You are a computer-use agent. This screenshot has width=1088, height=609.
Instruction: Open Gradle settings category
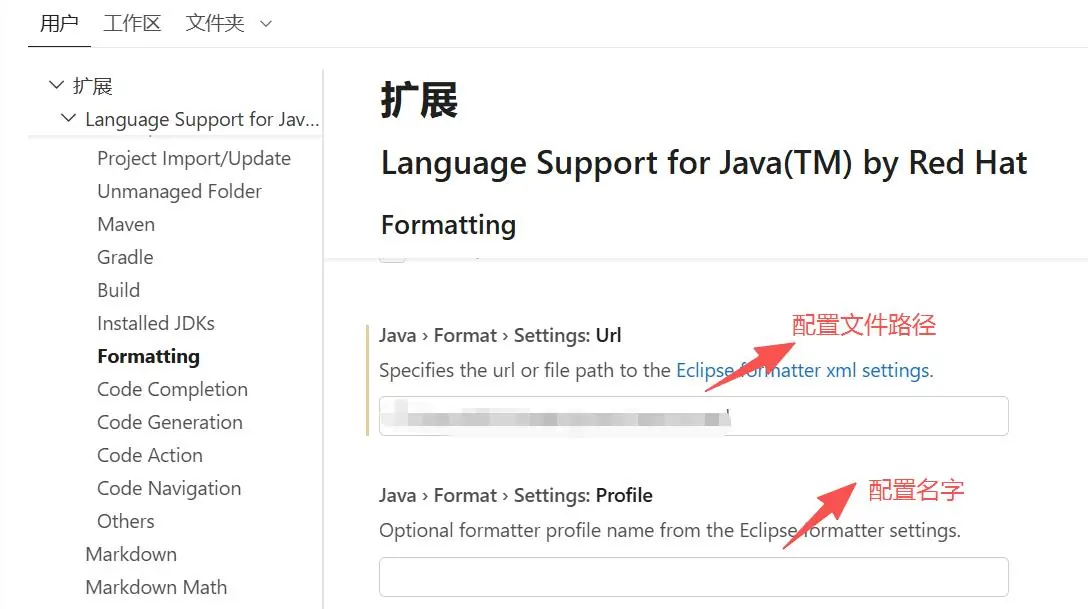pos(125,257)
